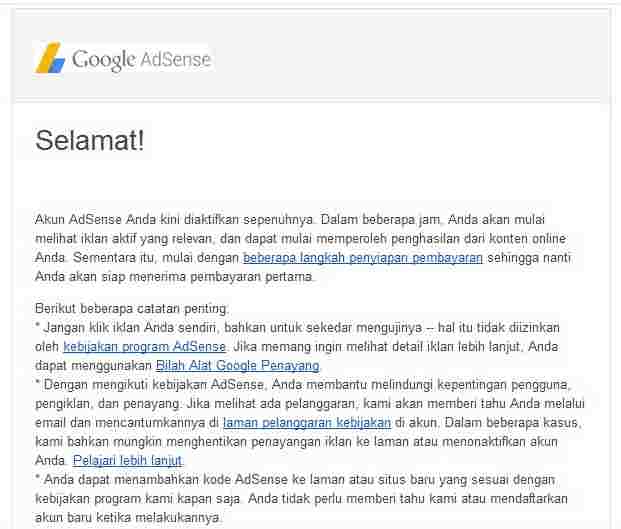
Task: Click the text 'Akun AdSense Anda kini diaktifkan sepenuhnya'
Action: (x=174, y=219)
